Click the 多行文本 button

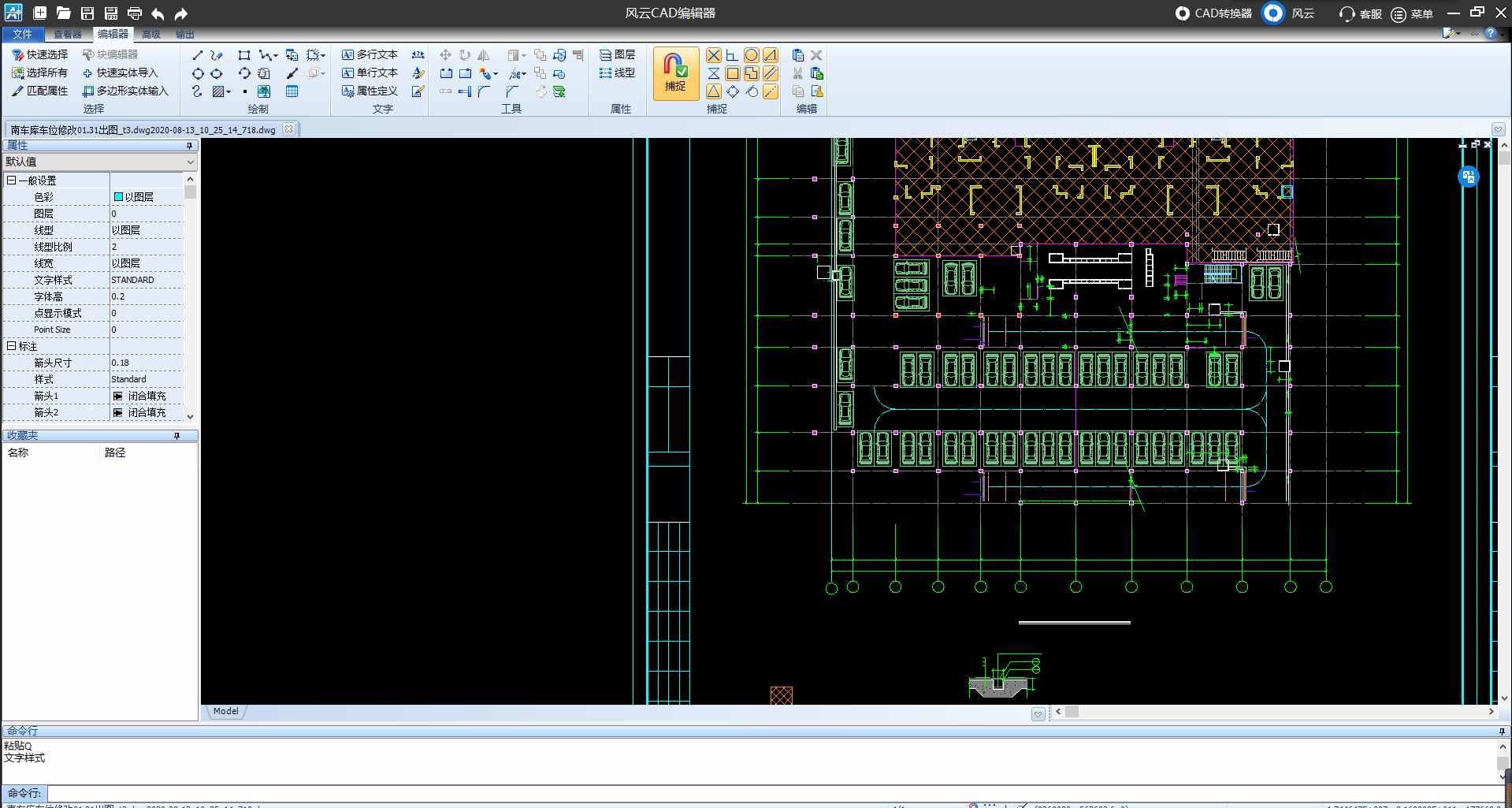click(370, 54)
